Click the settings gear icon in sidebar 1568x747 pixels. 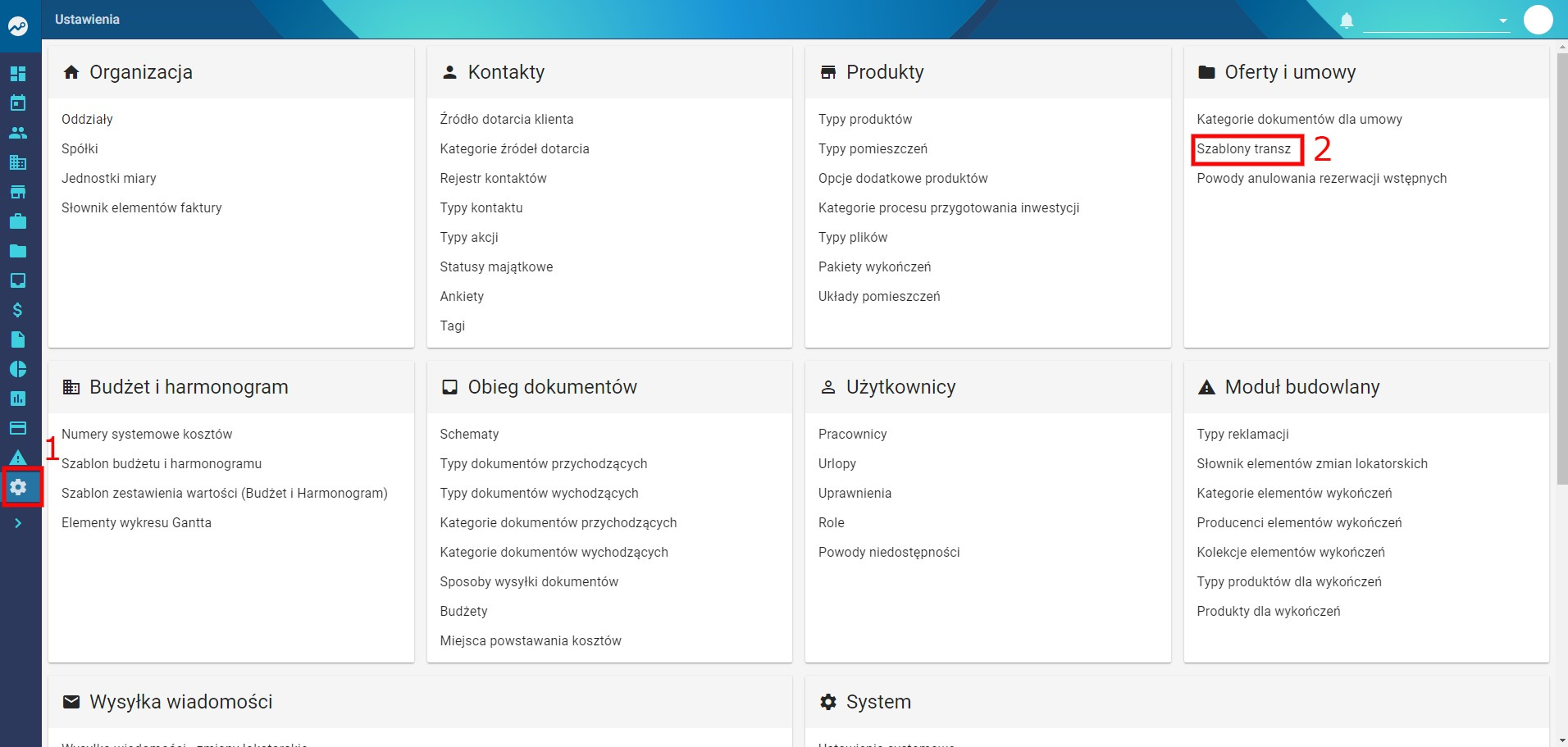coord(18,487)
